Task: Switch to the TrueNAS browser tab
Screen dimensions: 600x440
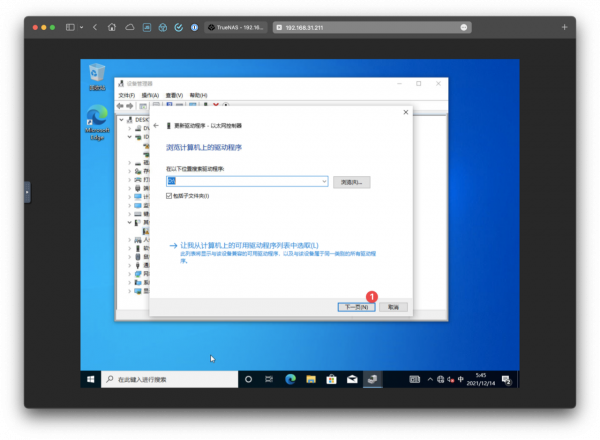Action: (x=236, y=27)
